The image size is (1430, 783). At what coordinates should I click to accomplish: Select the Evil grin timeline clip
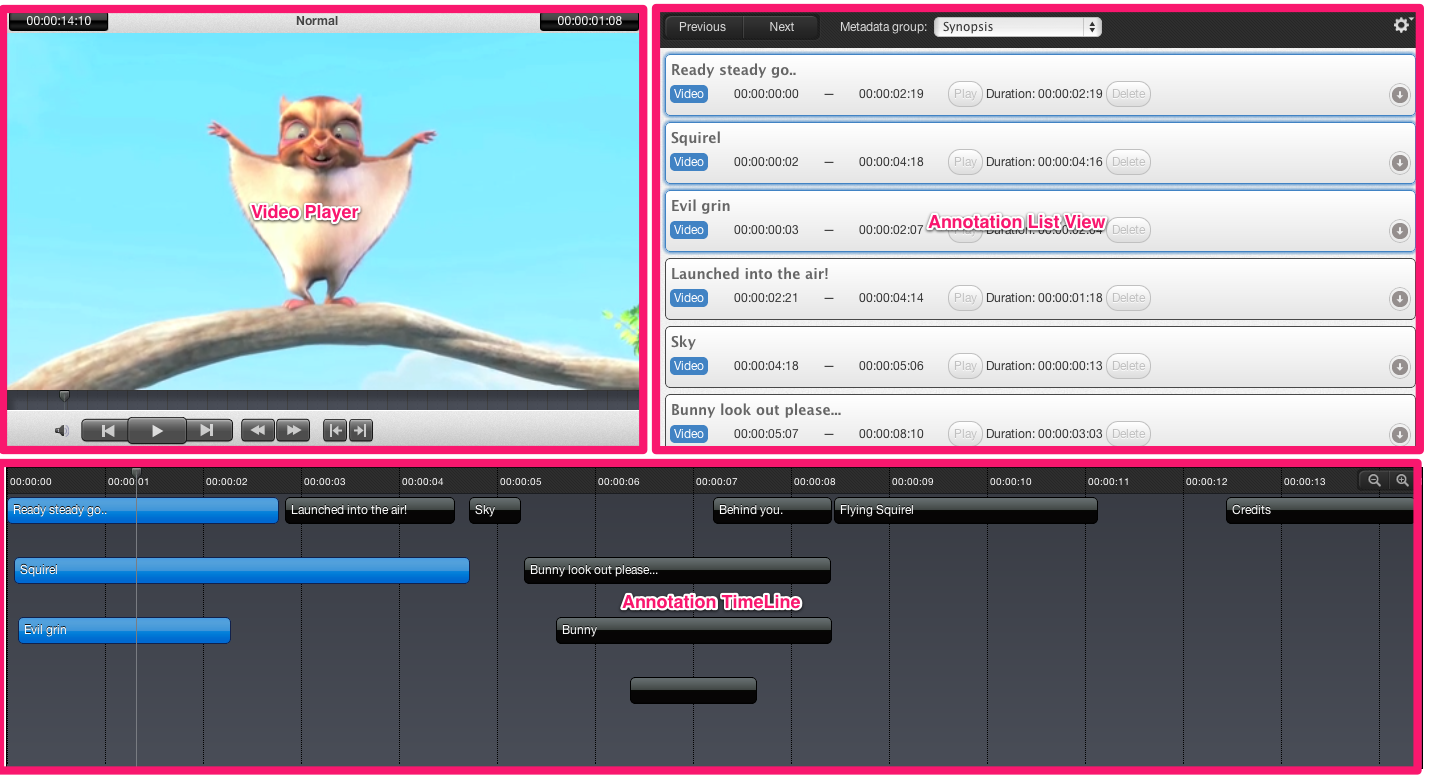(x=124, y=631)
